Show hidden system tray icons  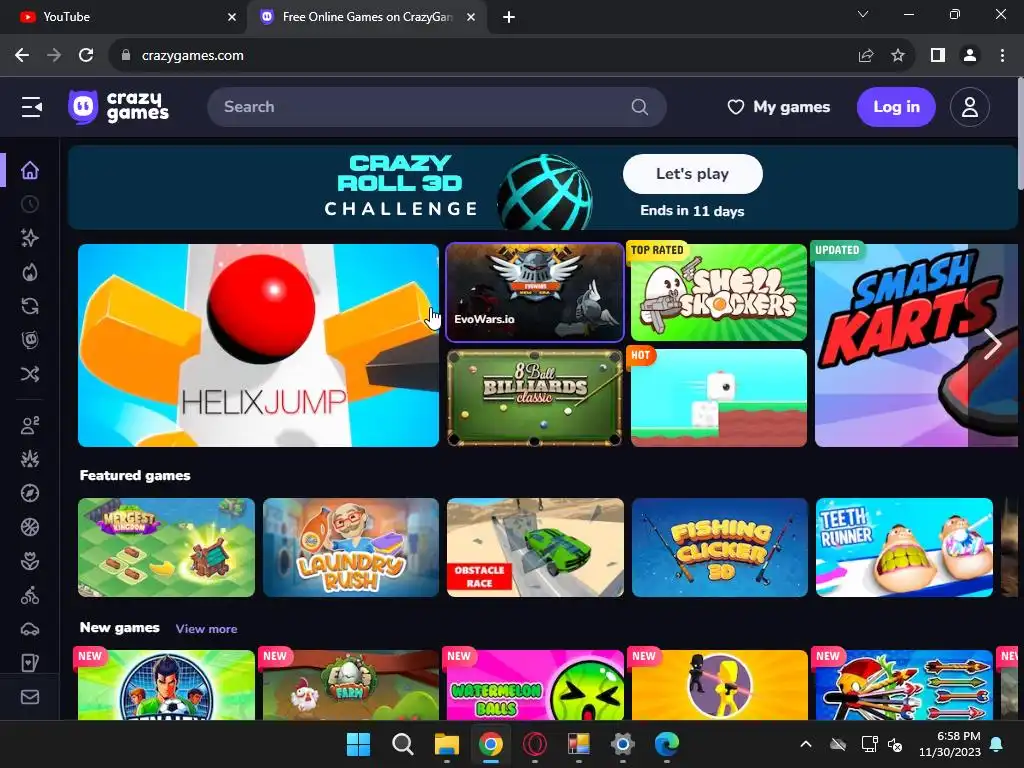click(806, 744)
